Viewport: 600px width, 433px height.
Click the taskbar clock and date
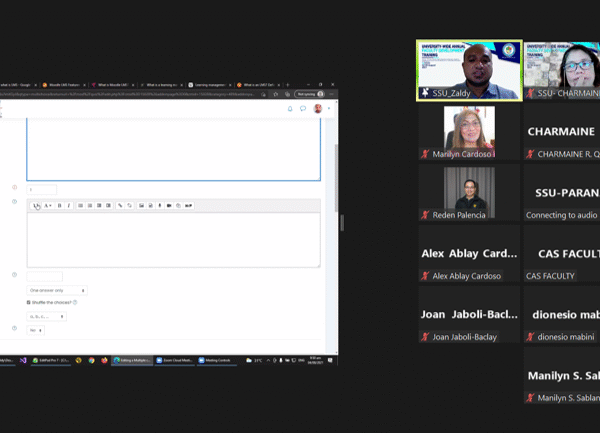(316, 360)
